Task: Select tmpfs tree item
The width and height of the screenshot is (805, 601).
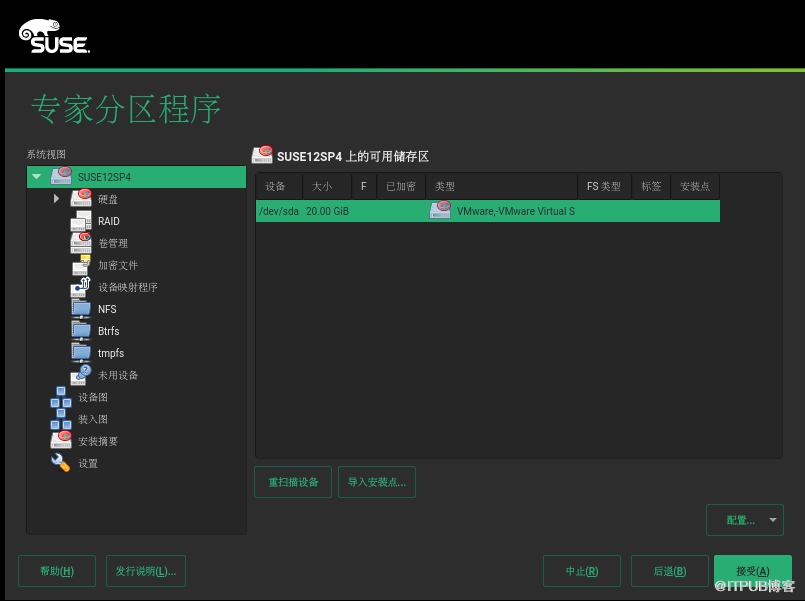Action: coord(111,354)
